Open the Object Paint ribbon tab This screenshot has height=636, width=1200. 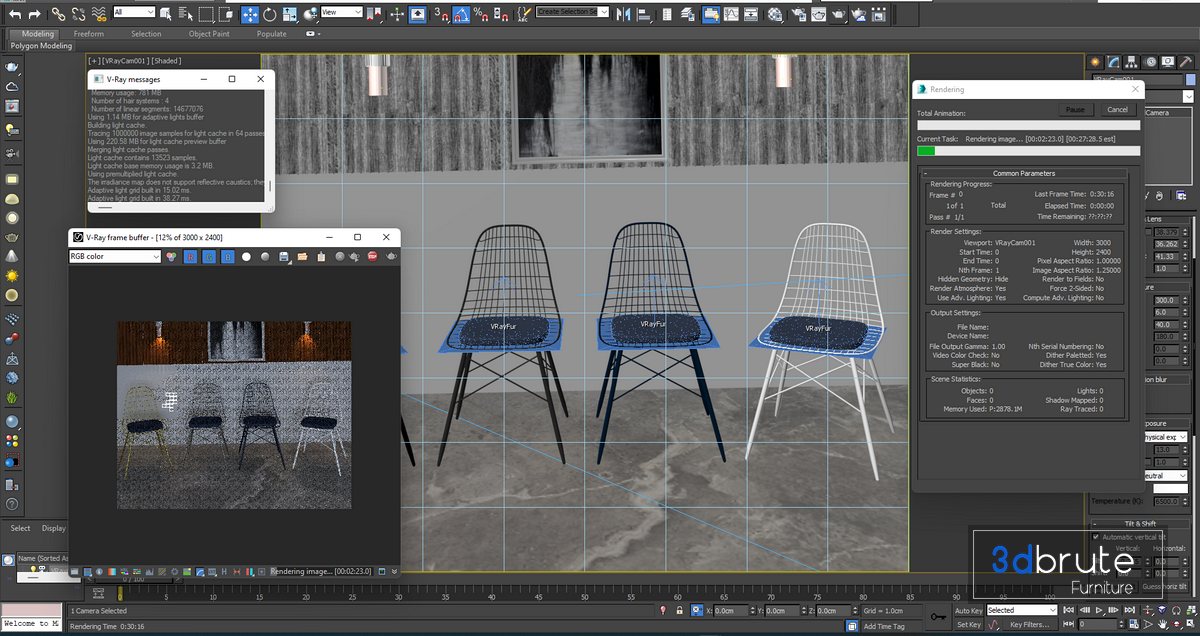coord(208,33)
